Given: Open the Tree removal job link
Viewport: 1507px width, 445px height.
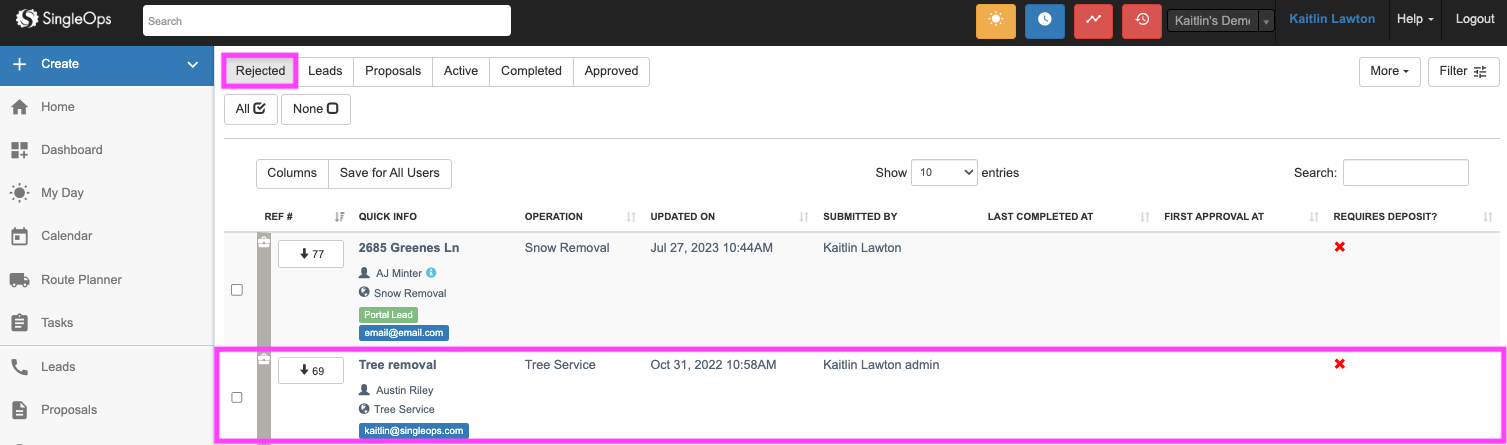Looking at the screenshot, I should click(x=397, y=365).
